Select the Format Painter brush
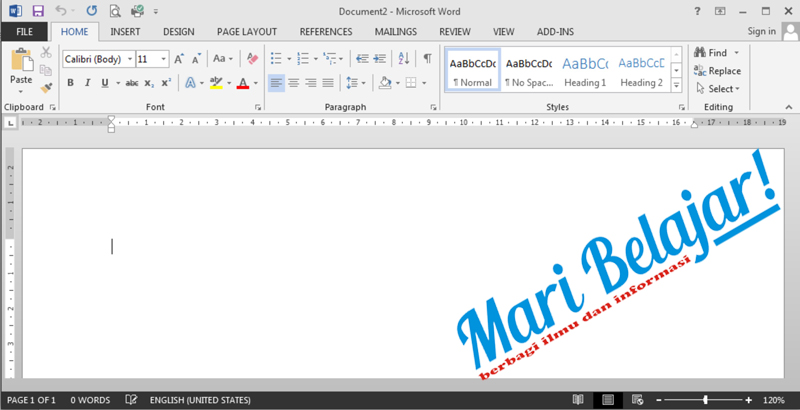 point(46,88)
